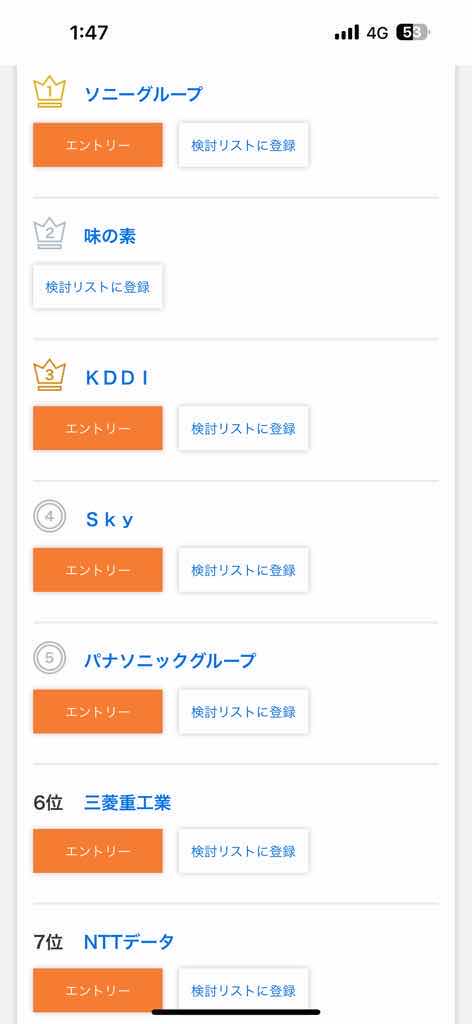This screenshot has height=1024, width=472.
Task: Add 味の素 to 検討リスト
Action: tap(98, 287)
